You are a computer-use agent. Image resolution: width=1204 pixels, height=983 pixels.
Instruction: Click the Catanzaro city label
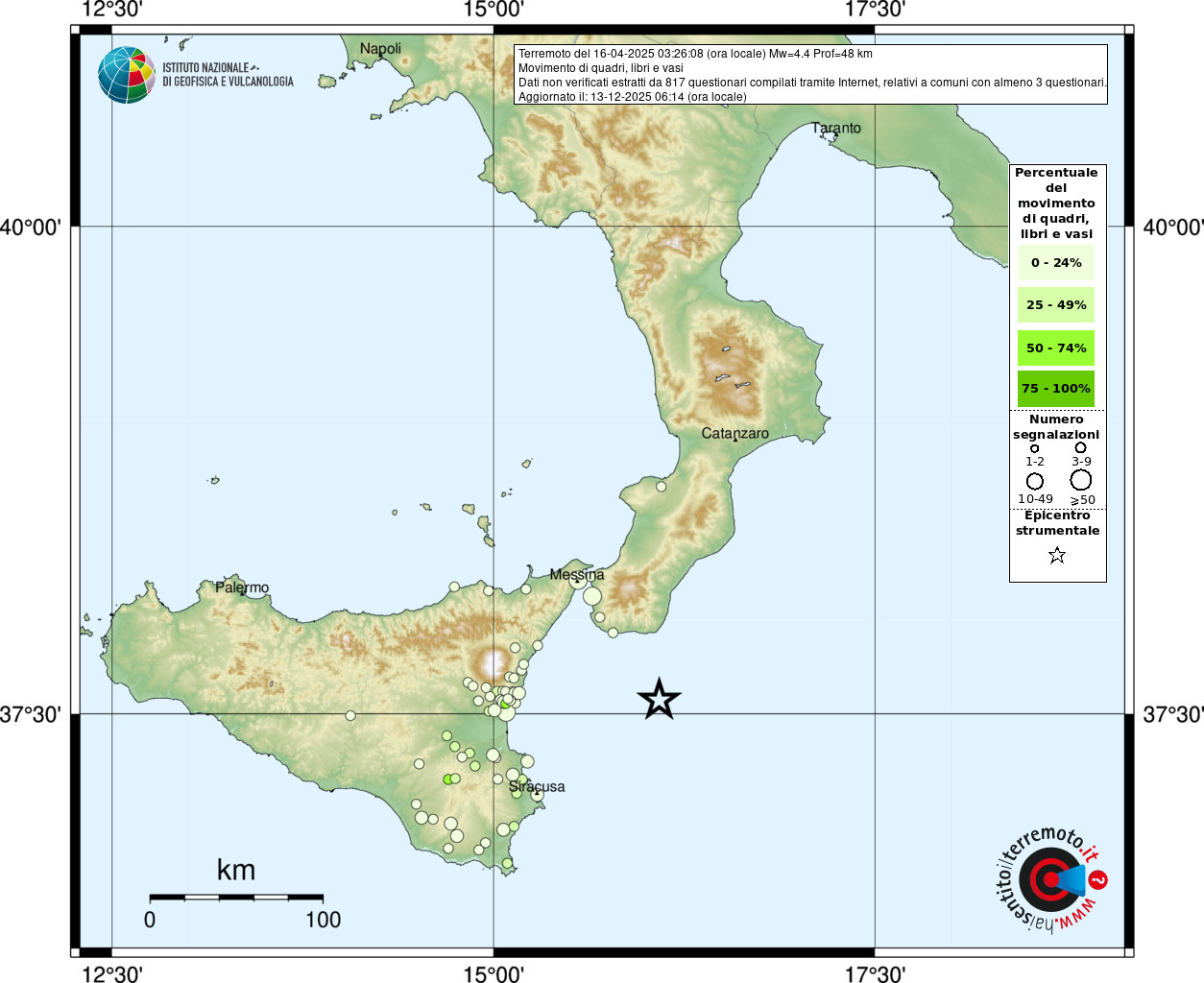735,434
